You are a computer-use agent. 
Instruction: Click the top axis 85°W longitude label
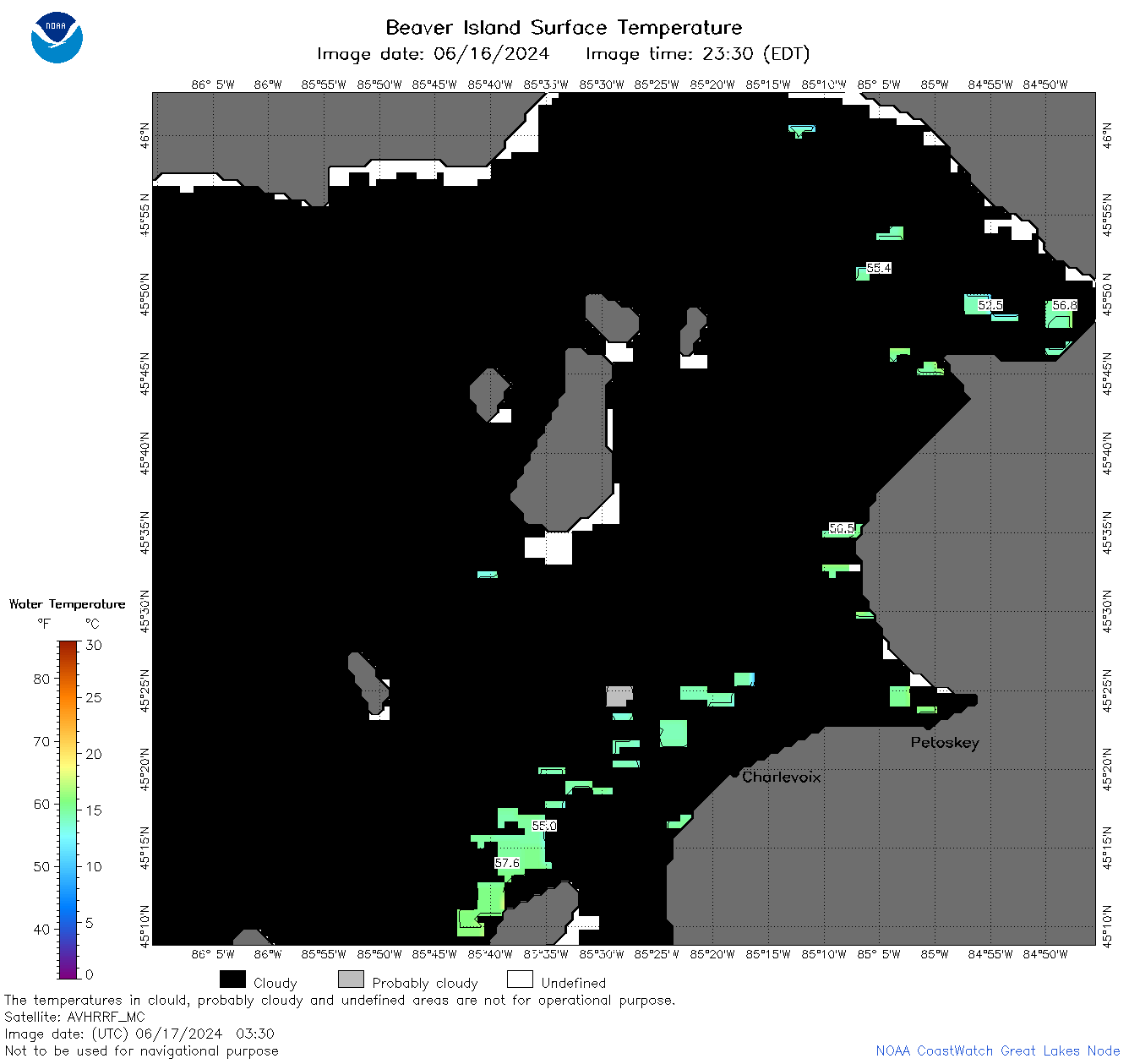coord(935,85)
